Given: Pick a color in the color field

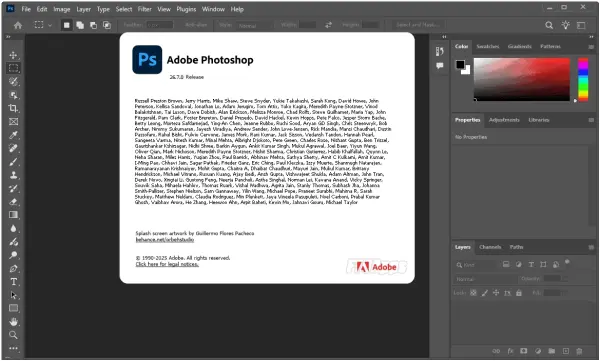Looking at the screenshot, I should point(522,79).
